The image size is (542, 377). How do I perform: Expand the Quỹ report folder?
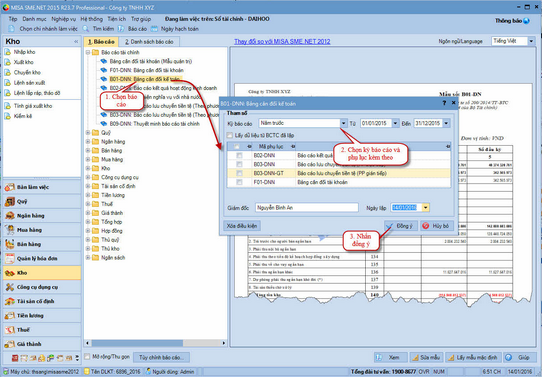[x=88, y=133]
